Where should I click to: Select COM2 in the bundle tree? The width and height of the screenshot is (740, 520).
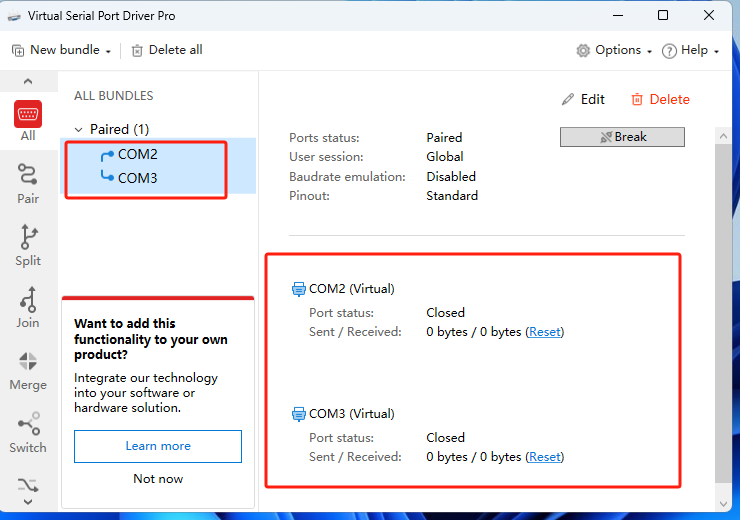pos(137,154)
